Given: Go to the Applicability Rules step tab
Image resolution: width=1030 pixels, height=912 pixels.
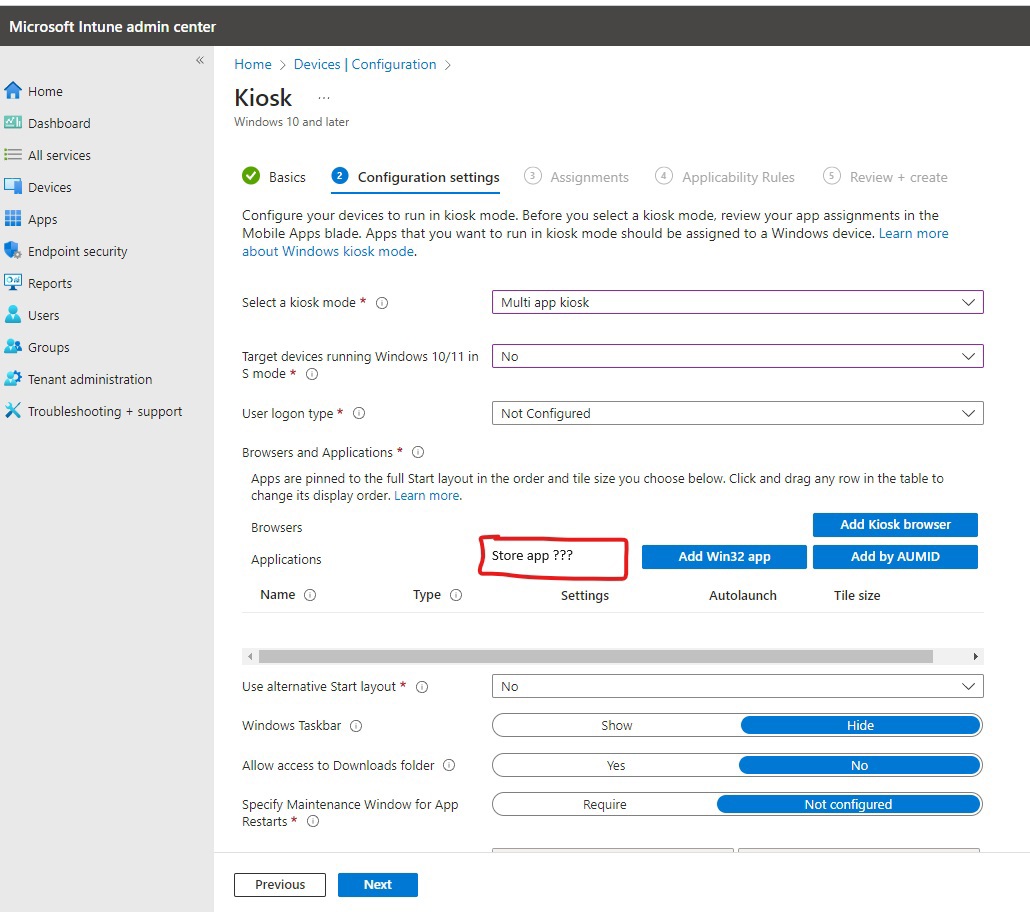Looking at the screenshot, I should pos(725,177).
